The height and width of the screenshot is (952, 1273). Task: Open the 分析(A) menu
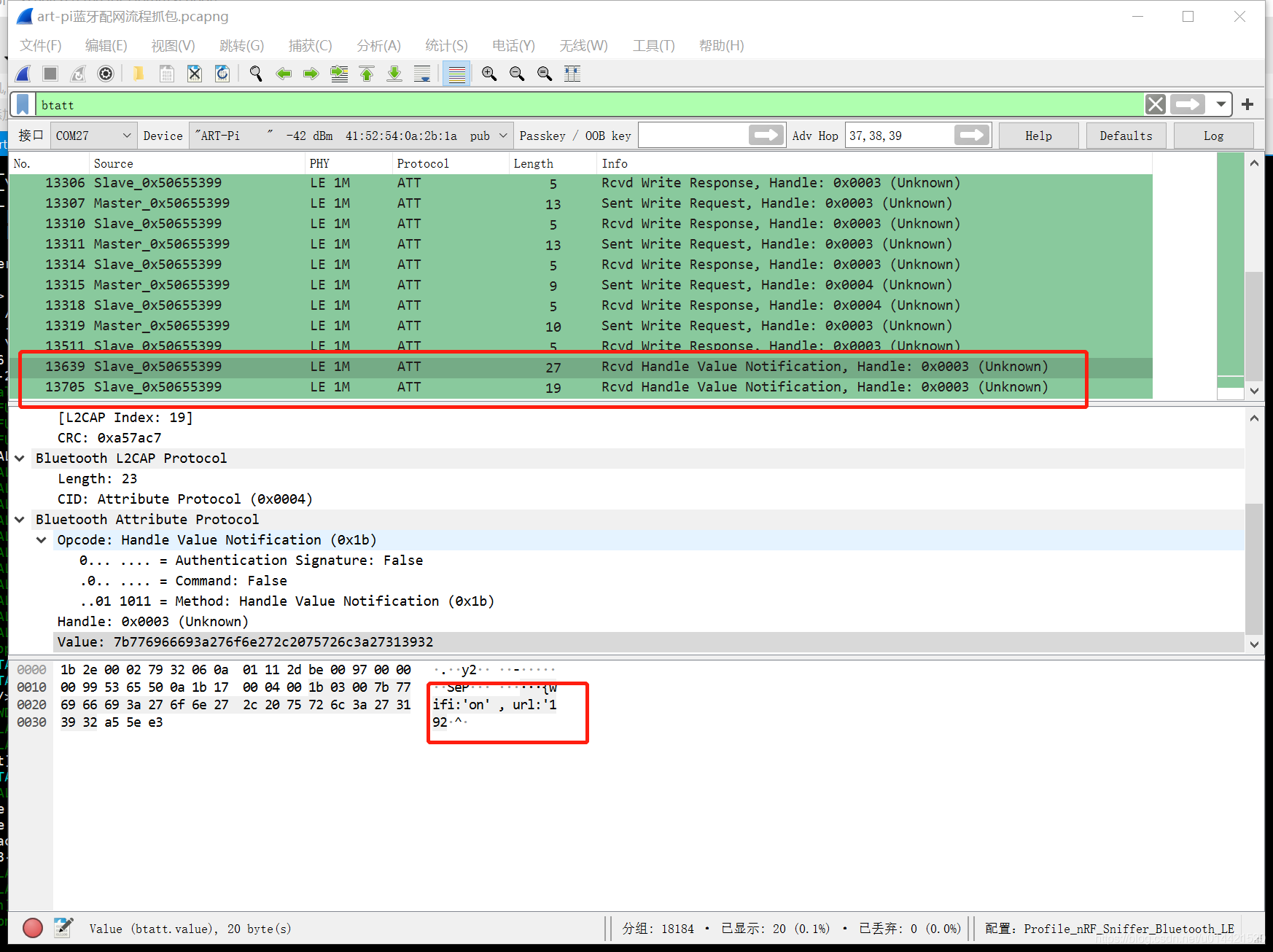379,45
